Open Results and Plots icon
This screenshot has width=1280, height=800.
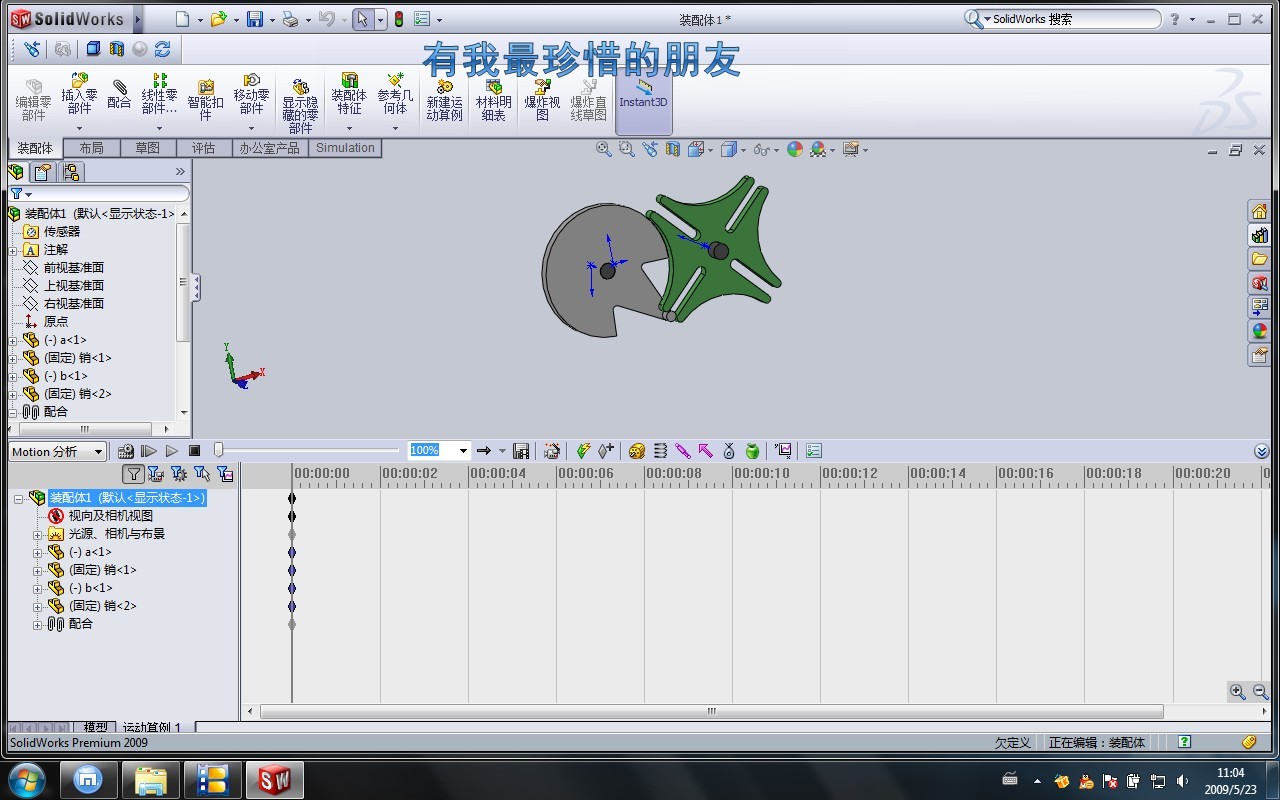click(783, 451)
